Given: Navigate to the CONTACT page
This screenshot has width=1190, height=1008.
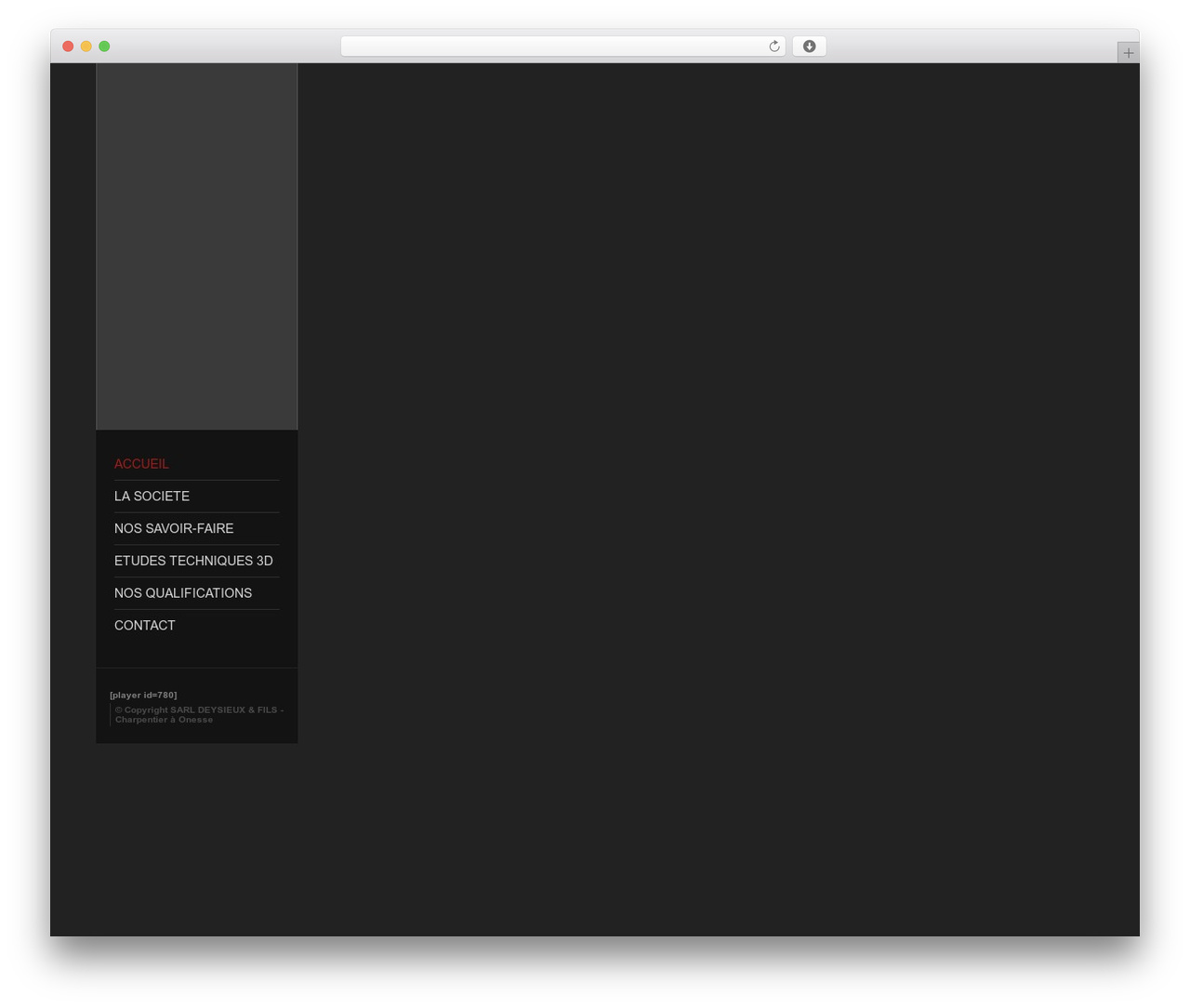Looking at the screenshot, I should 145,626.
